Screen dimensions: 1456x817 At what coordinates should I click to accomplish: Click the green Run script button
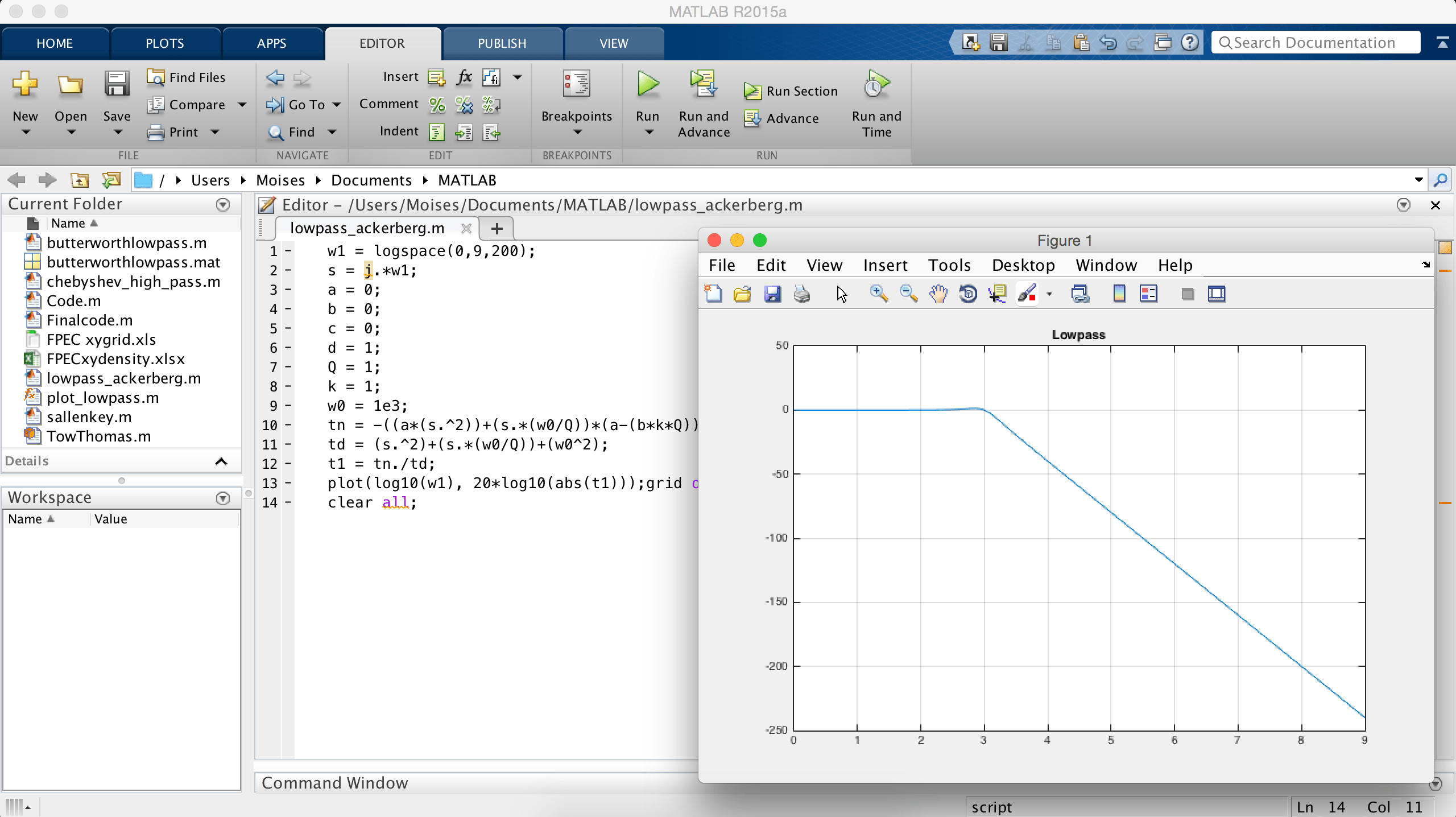[647, 85]
